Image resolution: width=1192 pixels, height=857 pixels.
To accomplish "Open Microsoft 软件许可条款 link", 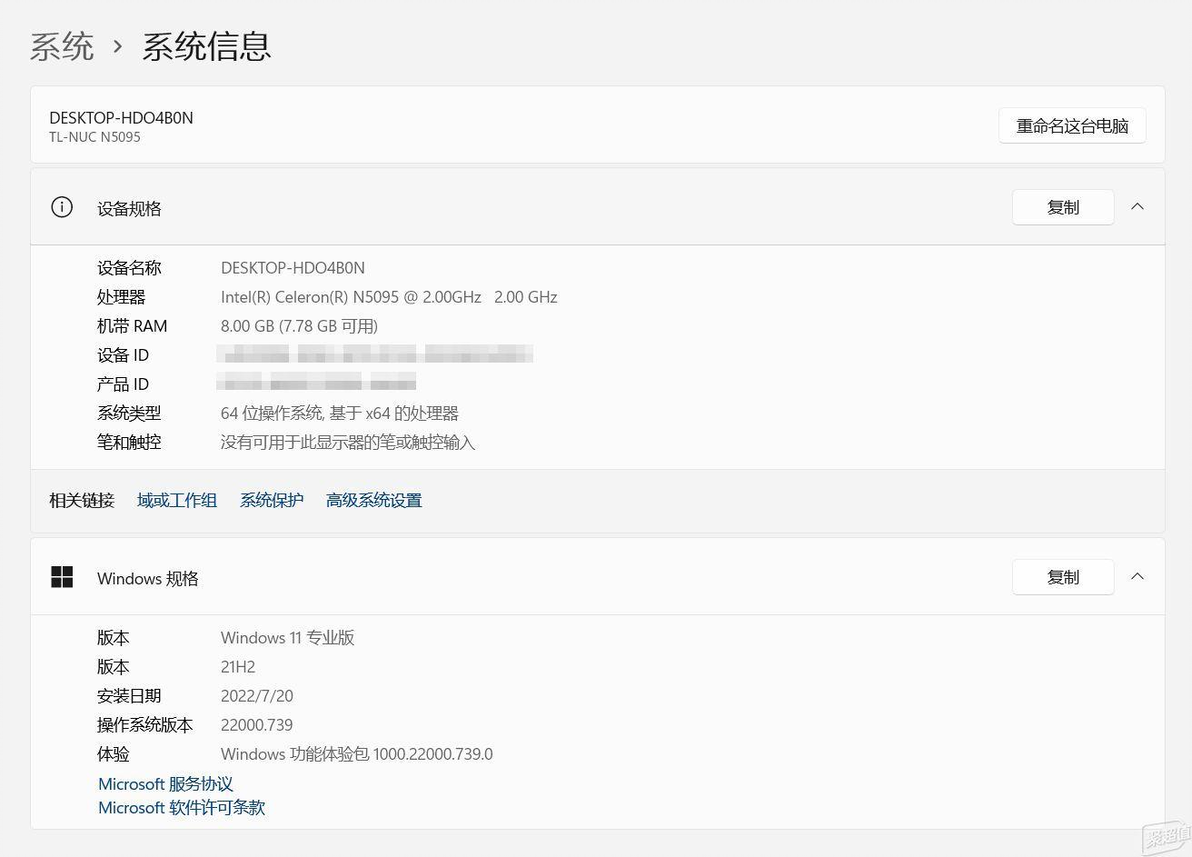I will 182,808.
